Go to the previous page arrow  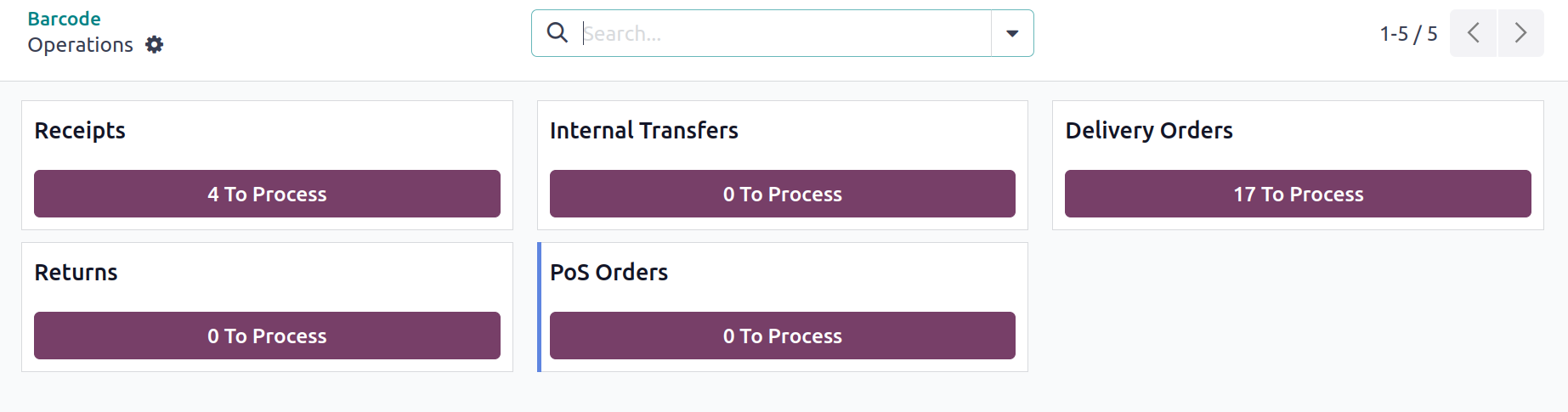coord(1473,33)
